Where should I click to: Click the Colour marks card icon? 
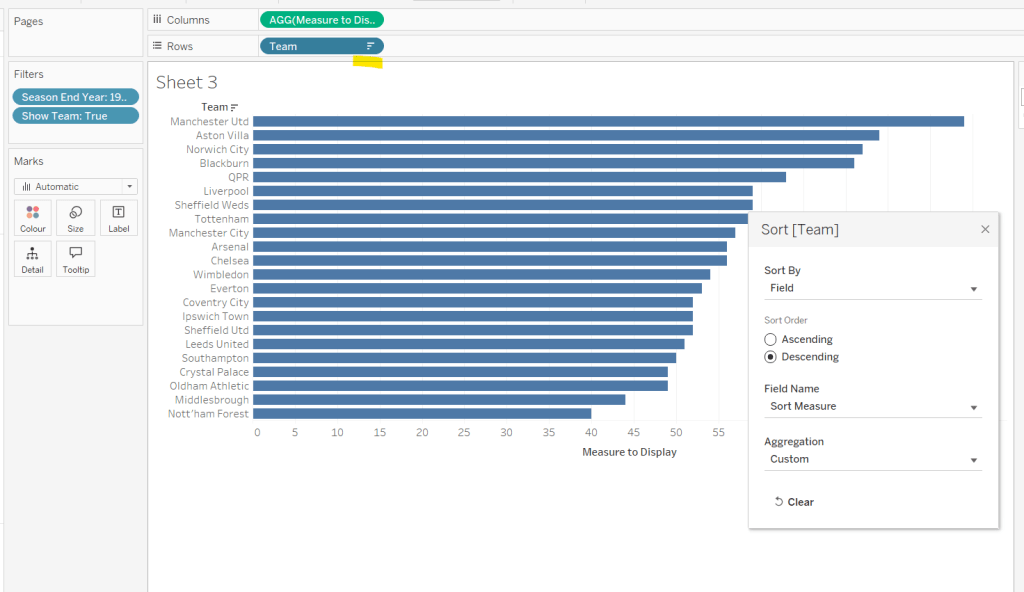pyautogui.click(x=33, y=218)
